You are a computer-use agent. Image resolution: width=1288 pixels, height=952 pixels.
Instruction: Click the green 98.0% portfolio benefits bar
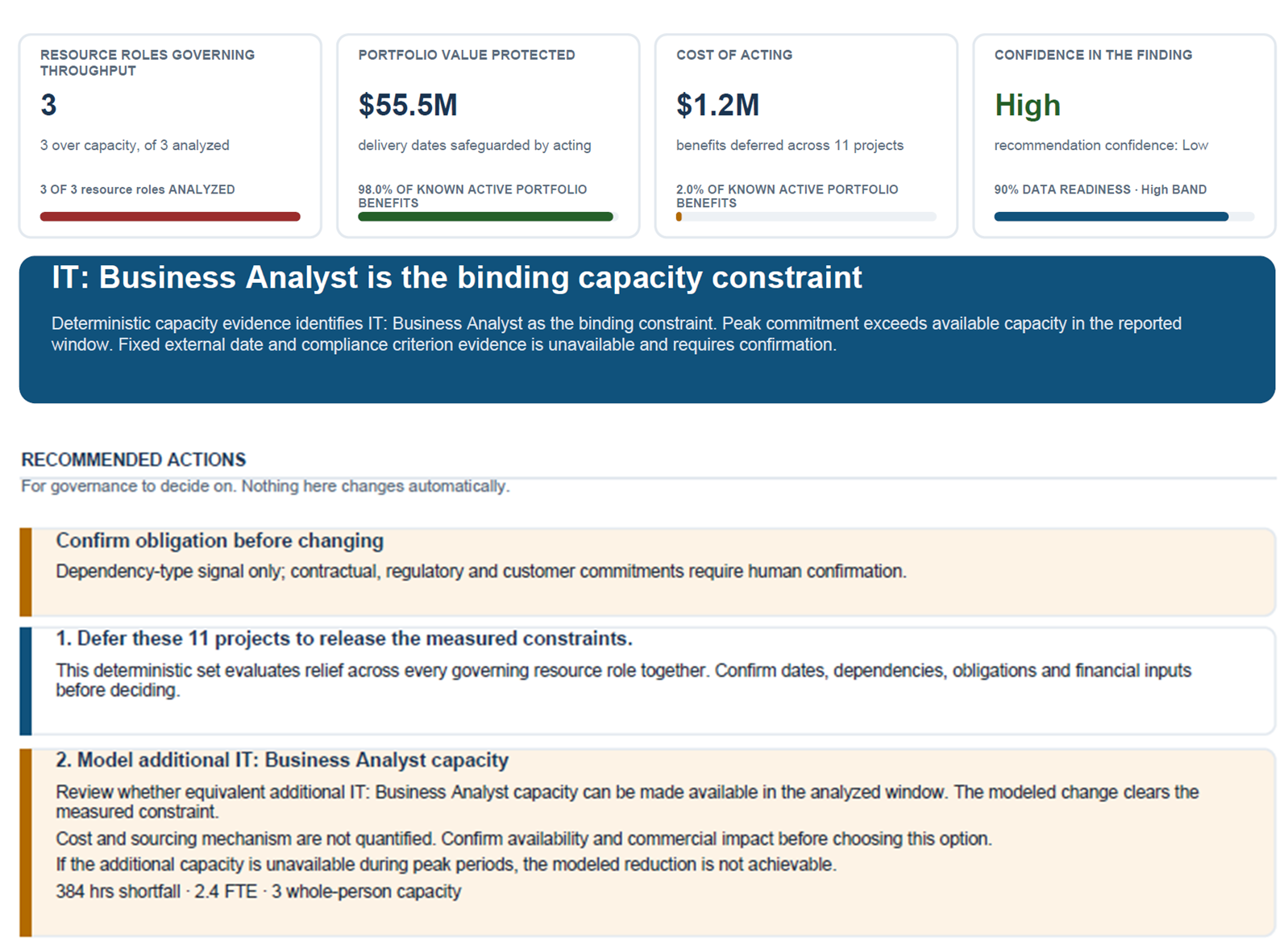tap(486, 216)
